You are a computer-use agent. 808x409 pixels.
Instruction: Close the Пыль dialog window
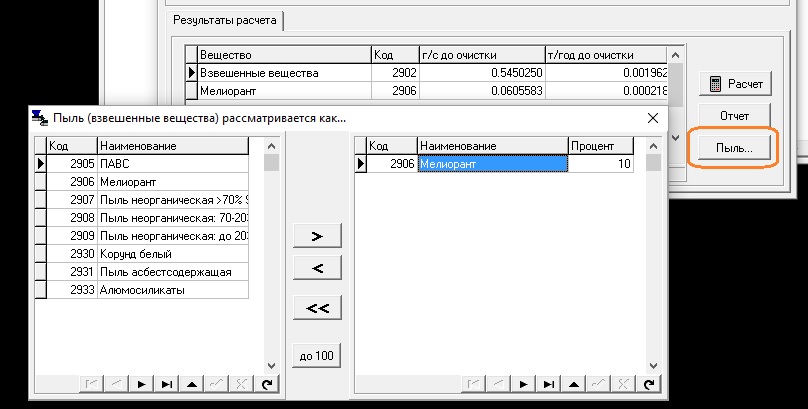(x=652, y=118)
